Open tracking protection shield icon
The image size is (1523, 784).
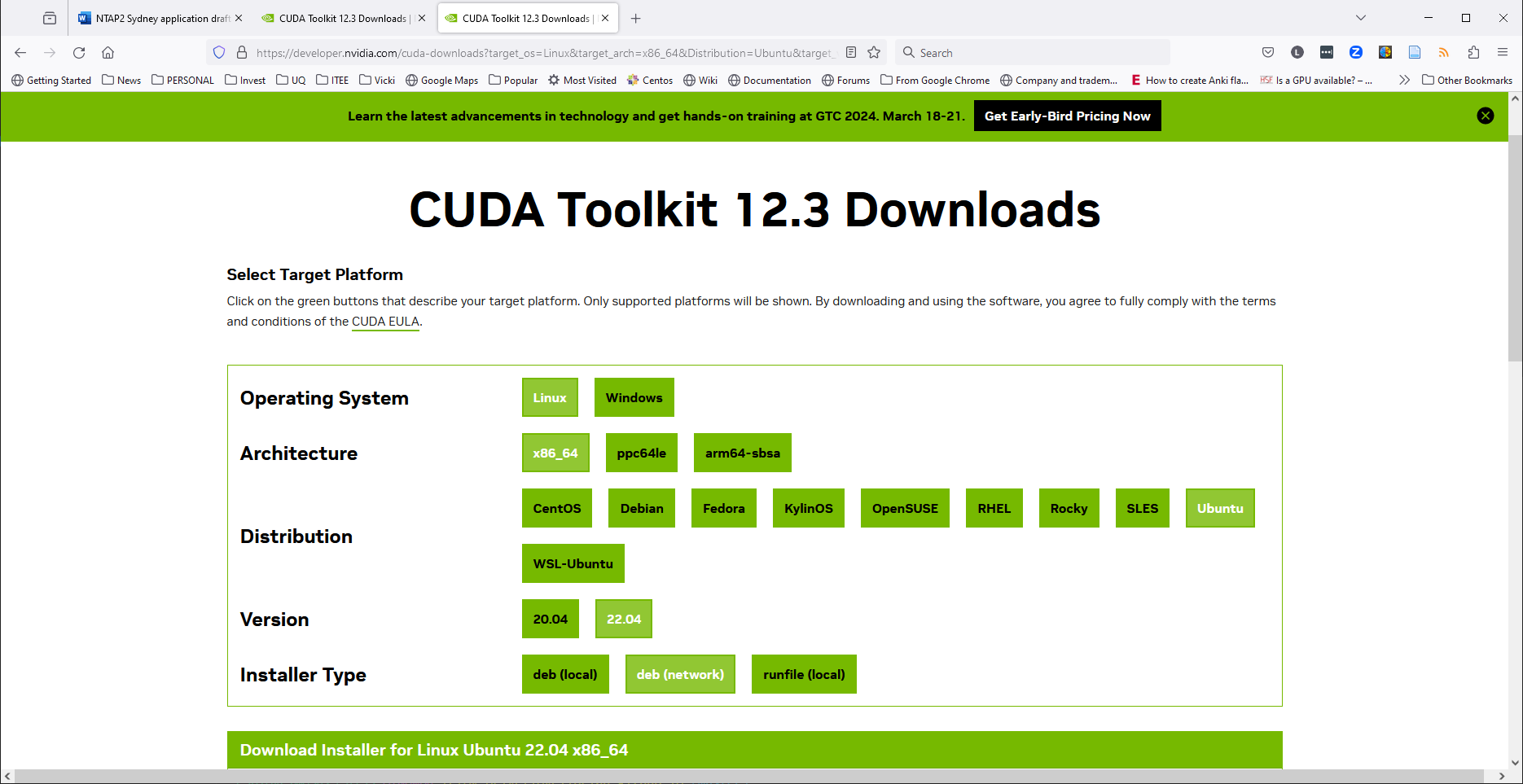coord(219,53)
